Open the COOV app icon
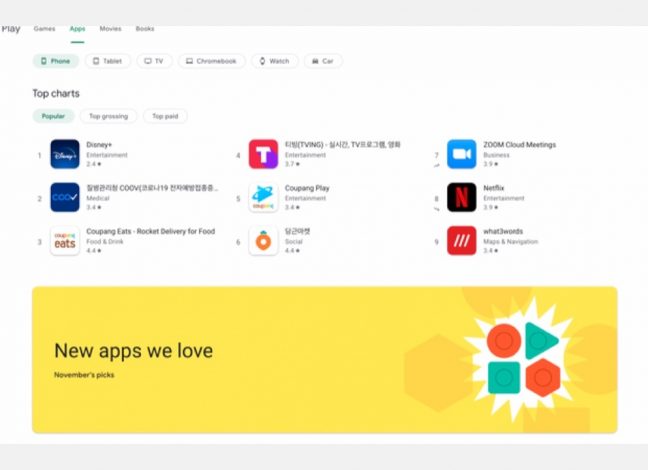The height and width of the screenshot is (470, 648). [x=65, y=197]
